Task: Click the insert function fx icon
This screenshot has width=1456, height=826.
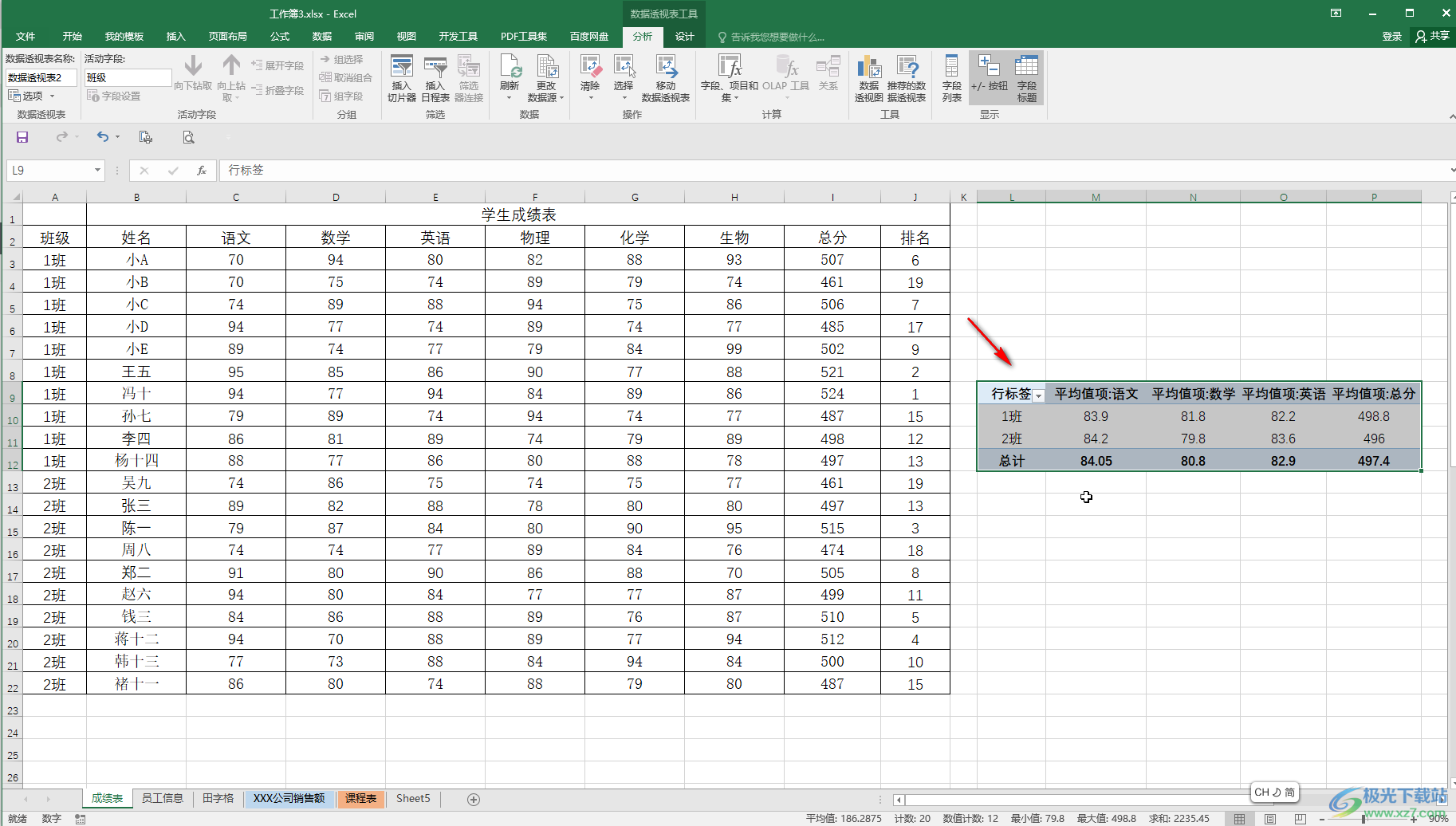Action: pyautogui.click(x=202, y=170)
